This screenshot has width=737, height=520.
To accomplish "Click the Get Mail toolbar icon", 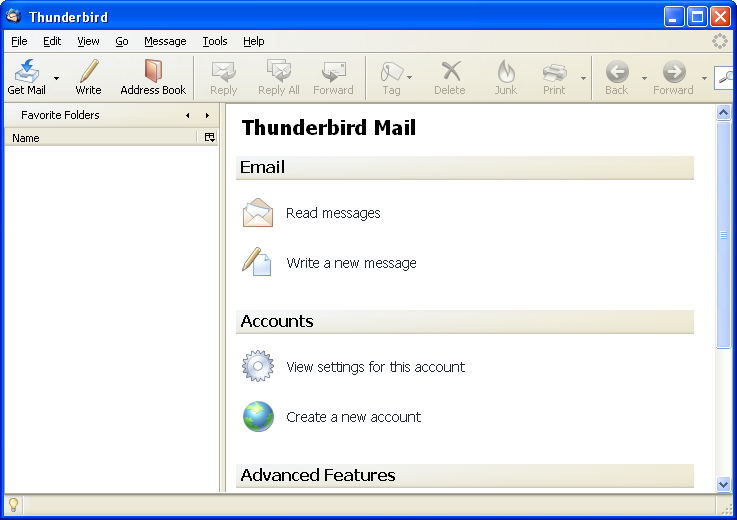I will tap(26, 71).
